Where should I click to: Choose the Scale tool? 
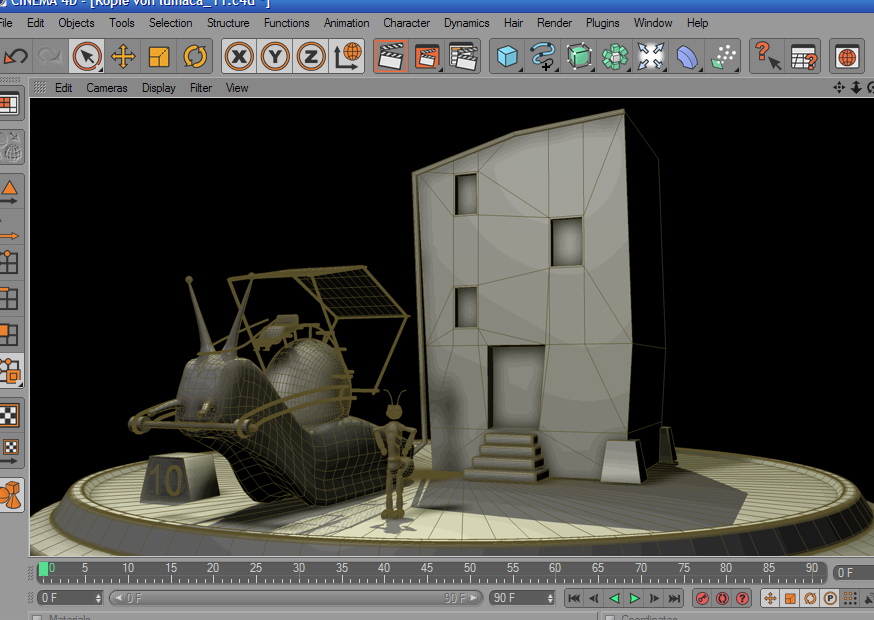click(158, 57)
